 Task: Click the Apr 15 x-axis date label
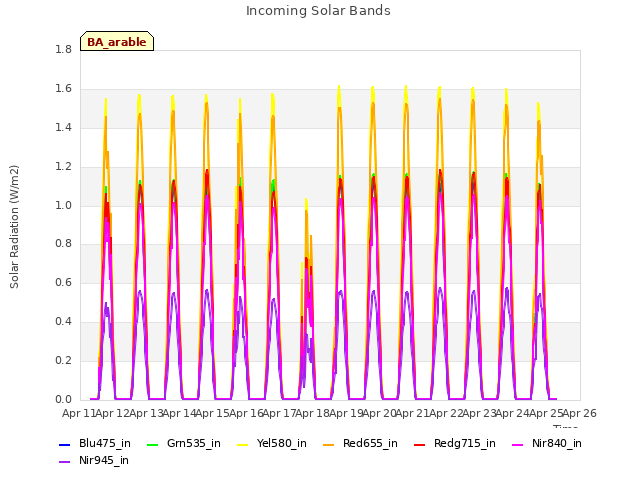point(213,413)
